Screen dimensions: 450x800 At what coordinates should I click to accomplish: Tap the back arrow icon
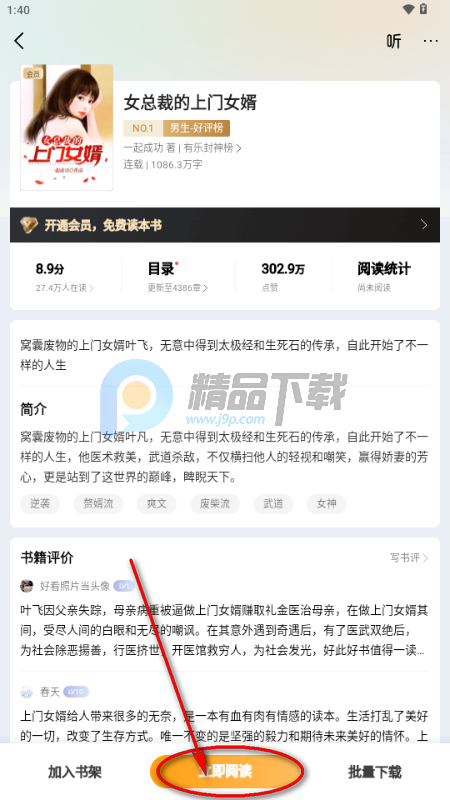tap(19, 41)
